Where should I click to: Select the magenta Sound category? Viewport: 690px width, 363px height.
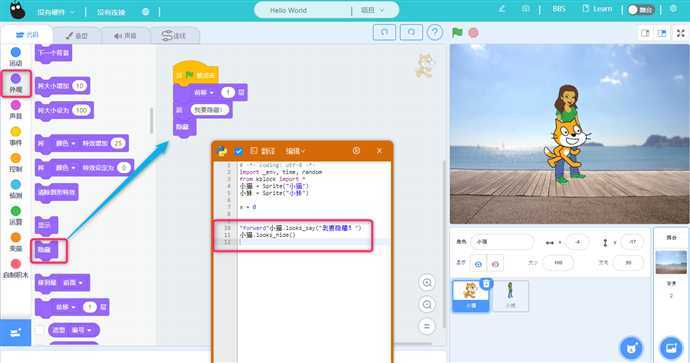15,110
